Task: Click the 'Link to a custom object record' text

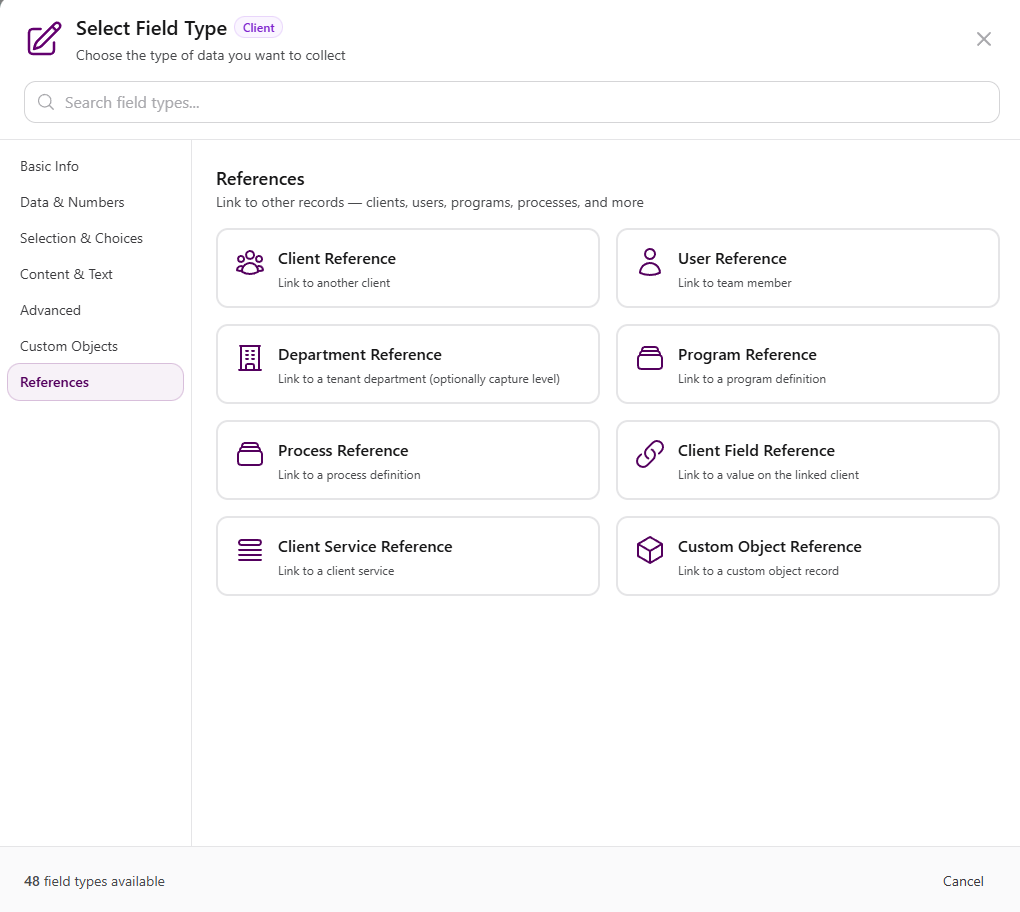Action: [758, 571]
